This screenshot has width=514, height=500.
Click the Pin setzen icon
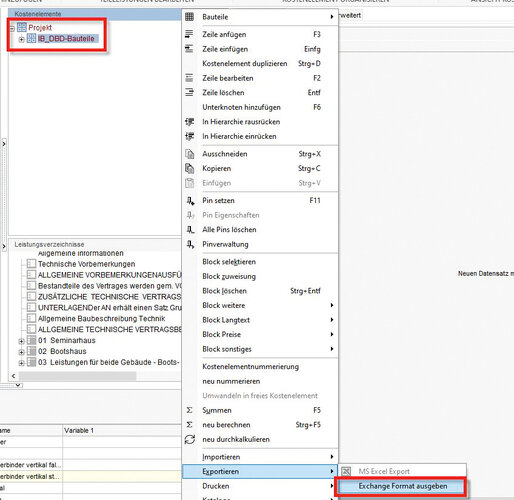[190, 201]
